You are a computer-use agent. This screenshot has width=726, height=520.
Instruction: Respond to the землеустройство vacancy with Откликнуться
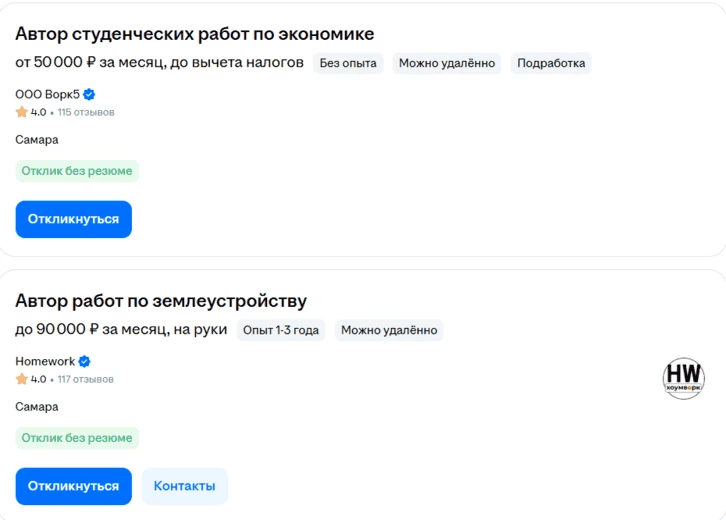74,486
